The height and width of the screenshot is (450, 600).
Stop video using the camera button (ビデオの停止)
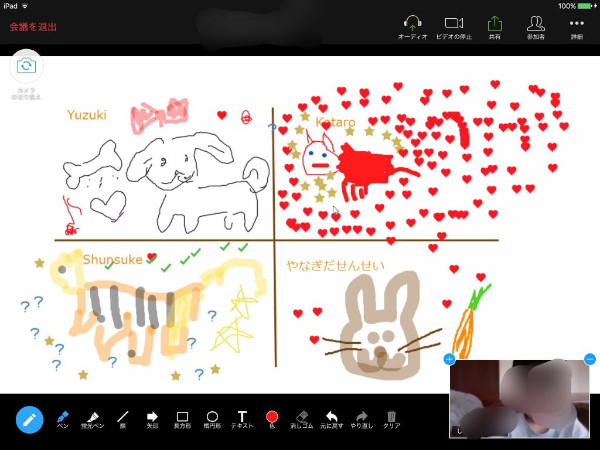coord(454,25)
